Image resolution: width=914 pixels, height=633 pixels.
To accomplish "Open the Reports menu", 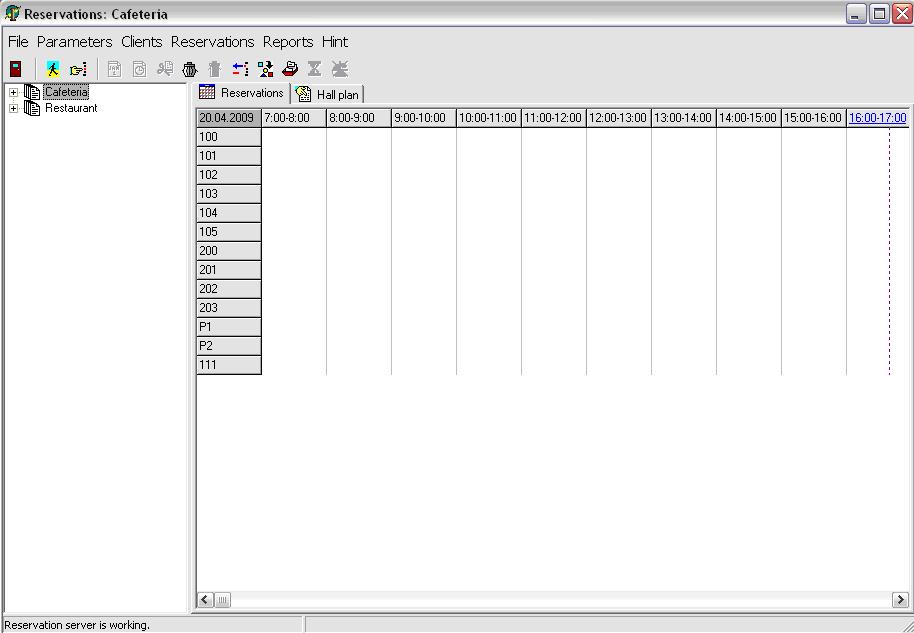I will click(288, 42).
